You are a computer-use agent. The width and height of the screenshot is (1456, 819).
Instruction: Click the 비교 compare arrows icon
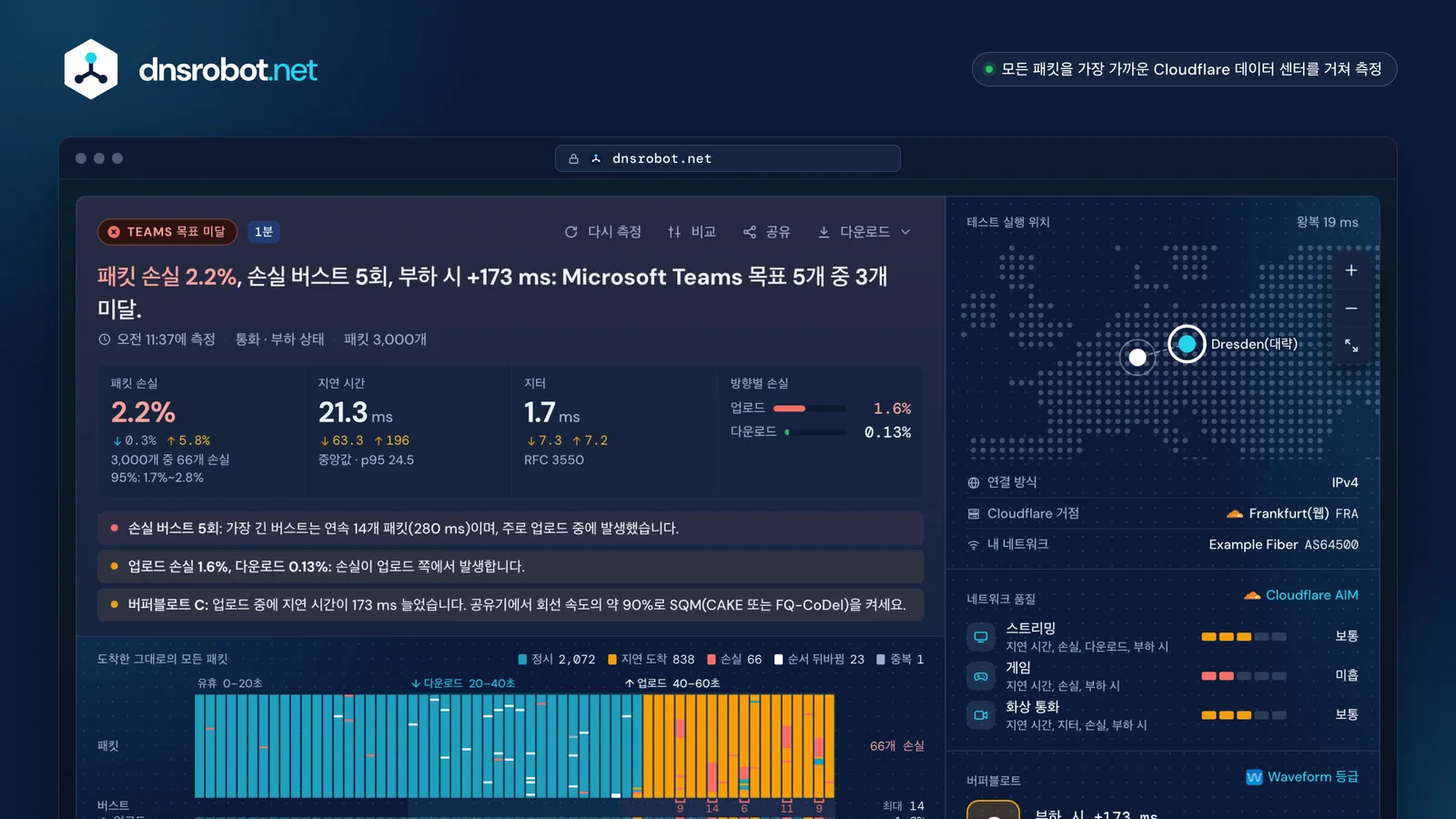point(674,232)
